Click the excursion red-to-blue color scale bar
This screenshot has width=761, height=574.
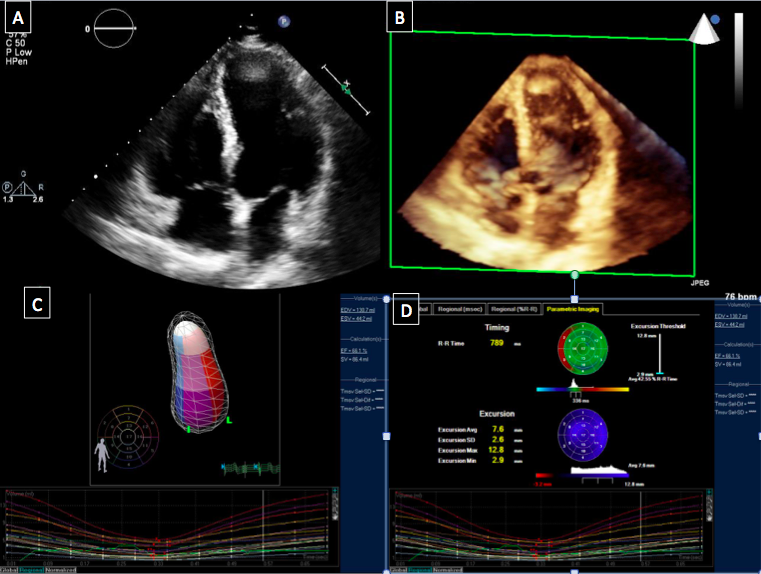pos(582,476)
